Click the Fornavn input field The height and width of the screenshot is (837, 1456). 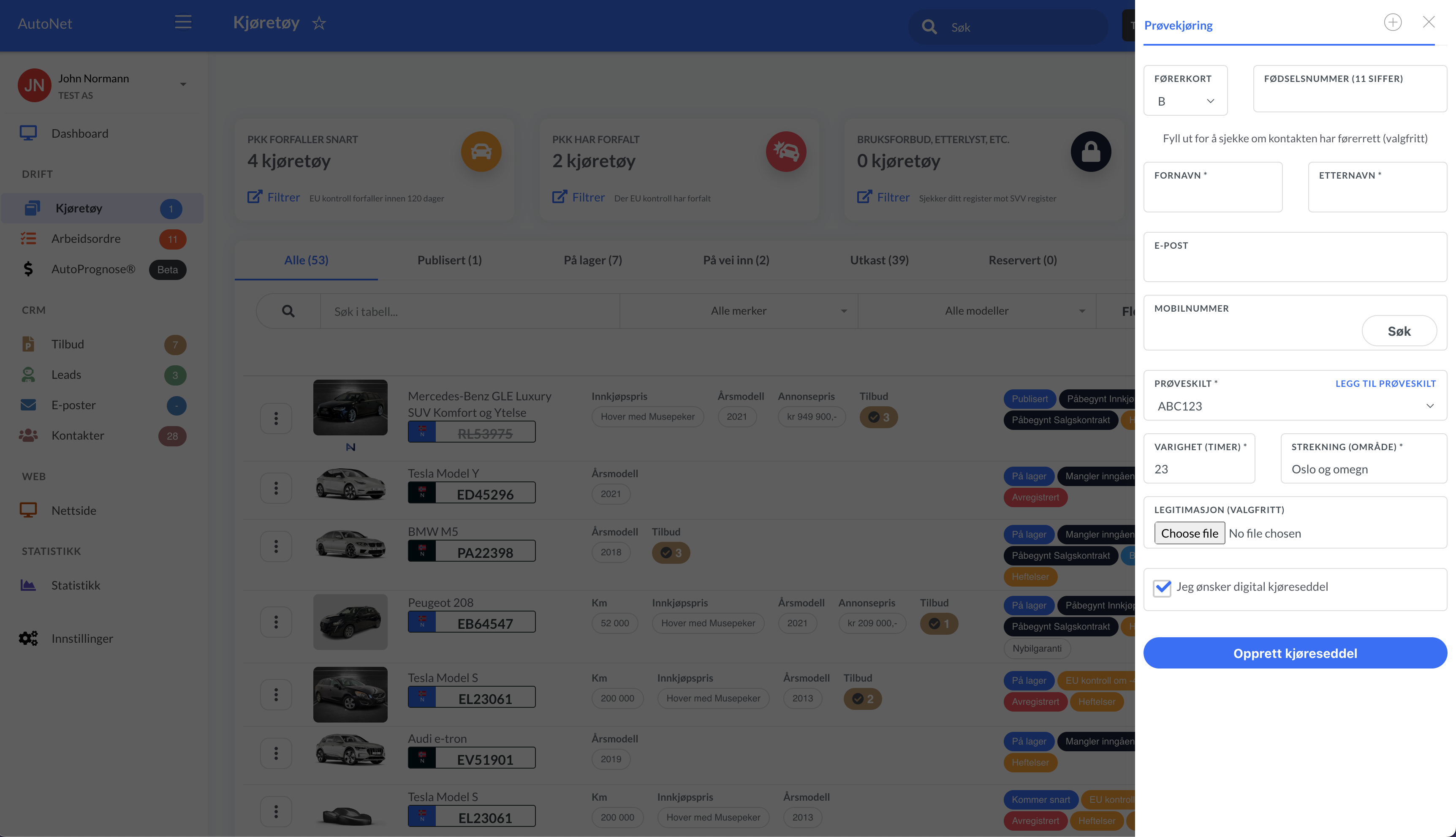pyautogui.click(x=1212, y=187)
